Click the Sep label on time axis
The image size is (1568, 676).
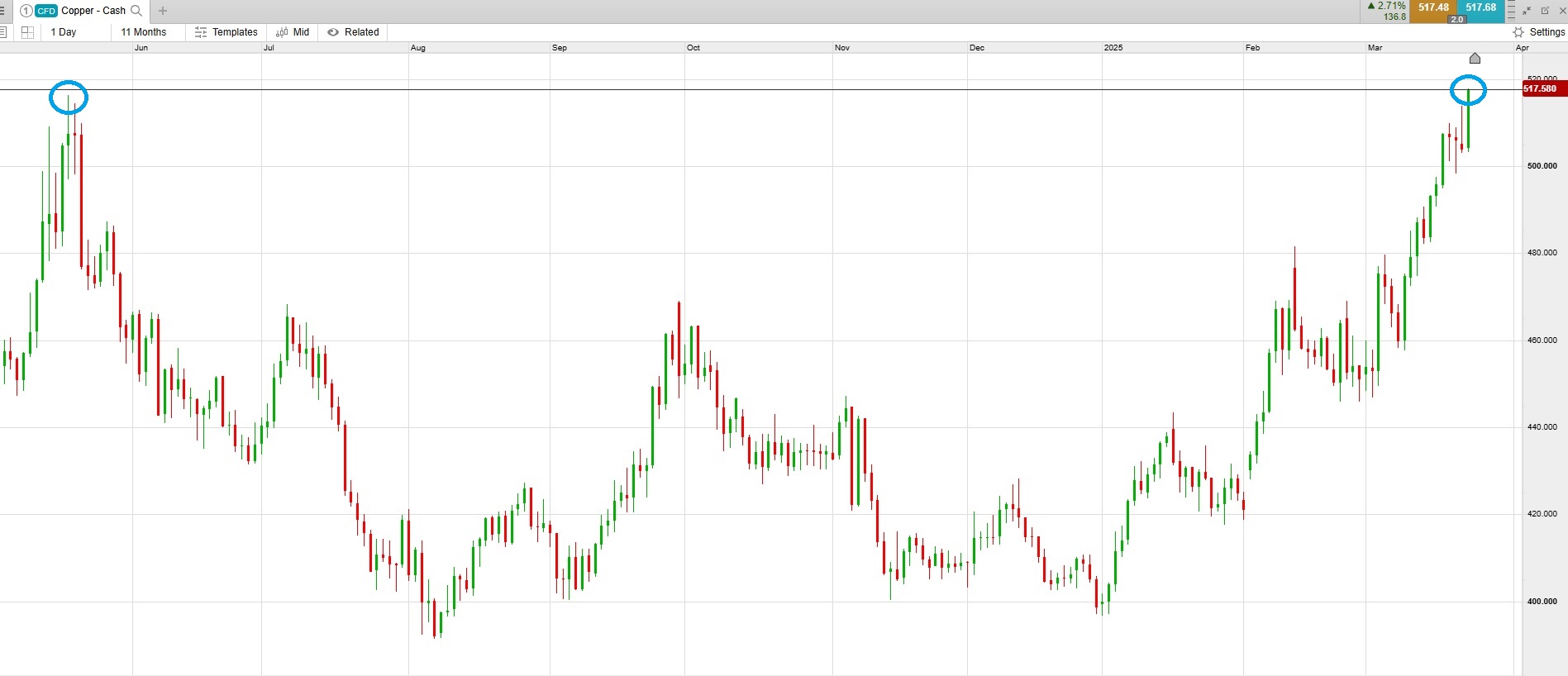pyautogui.click(x=560, y=48)
